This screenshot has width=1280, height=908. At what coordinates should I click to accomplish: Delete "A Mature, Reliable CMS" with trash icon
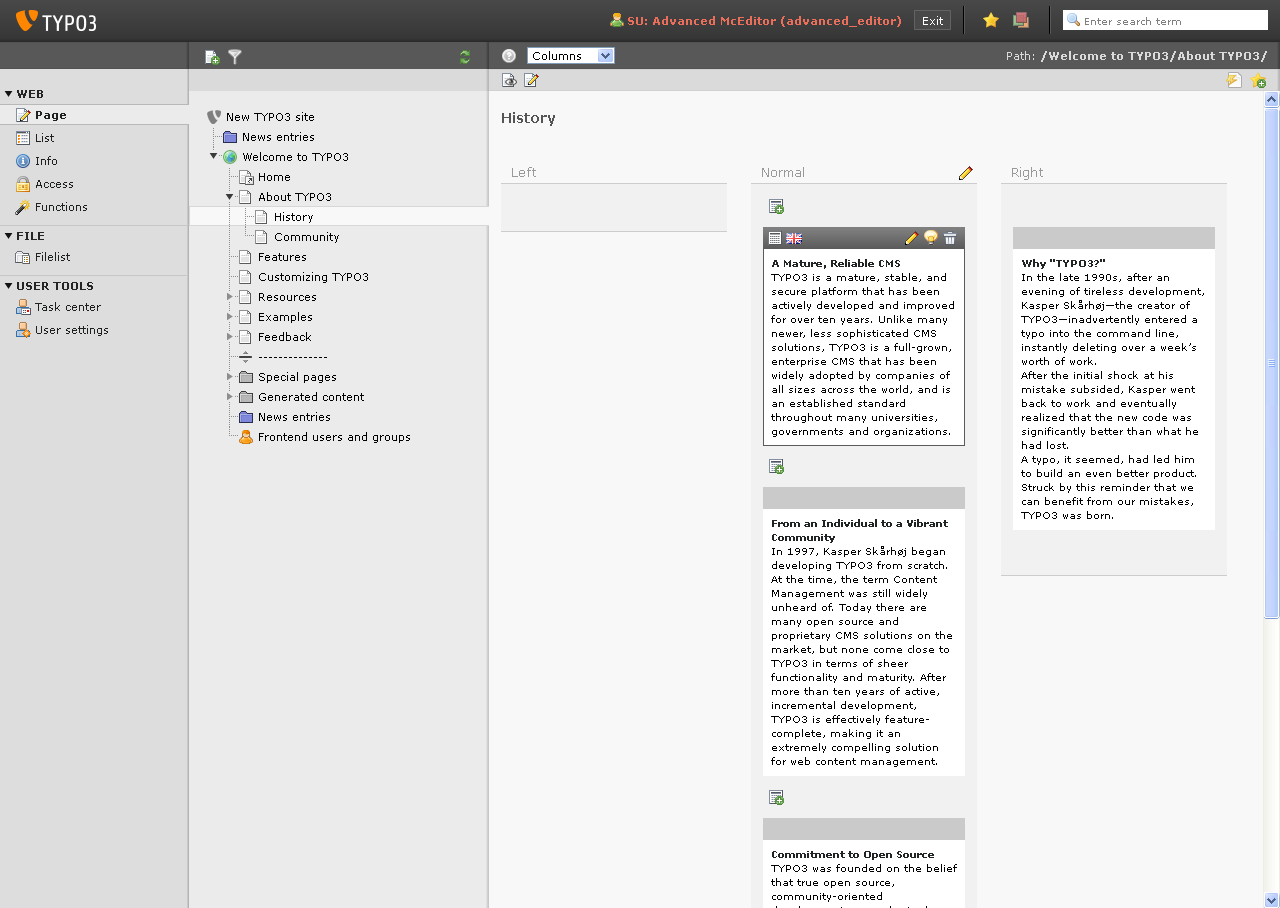click(x=950, y=238)
